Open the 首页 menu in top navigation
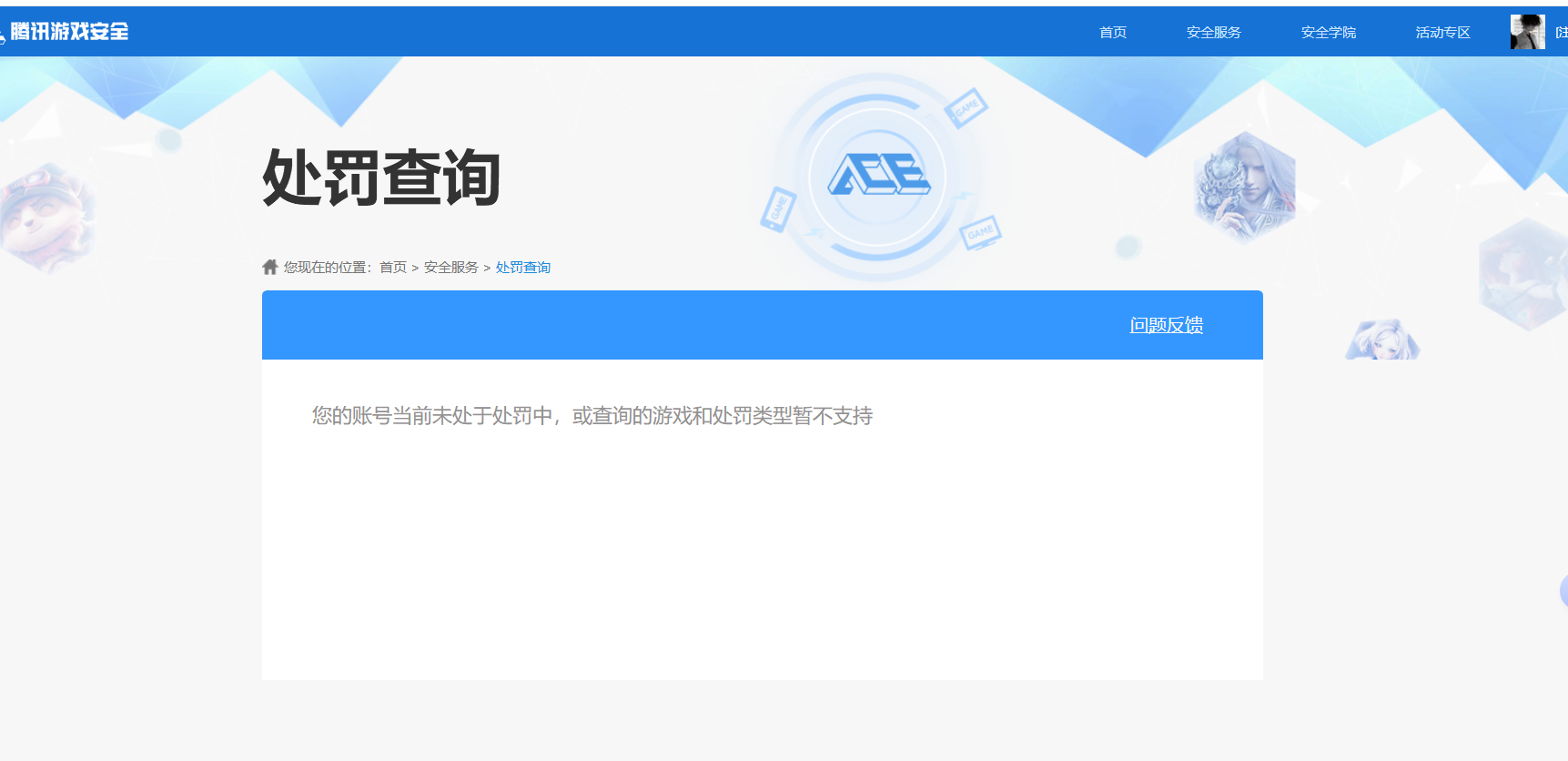The image size is (1568, 761). [x=1113, y=32]
